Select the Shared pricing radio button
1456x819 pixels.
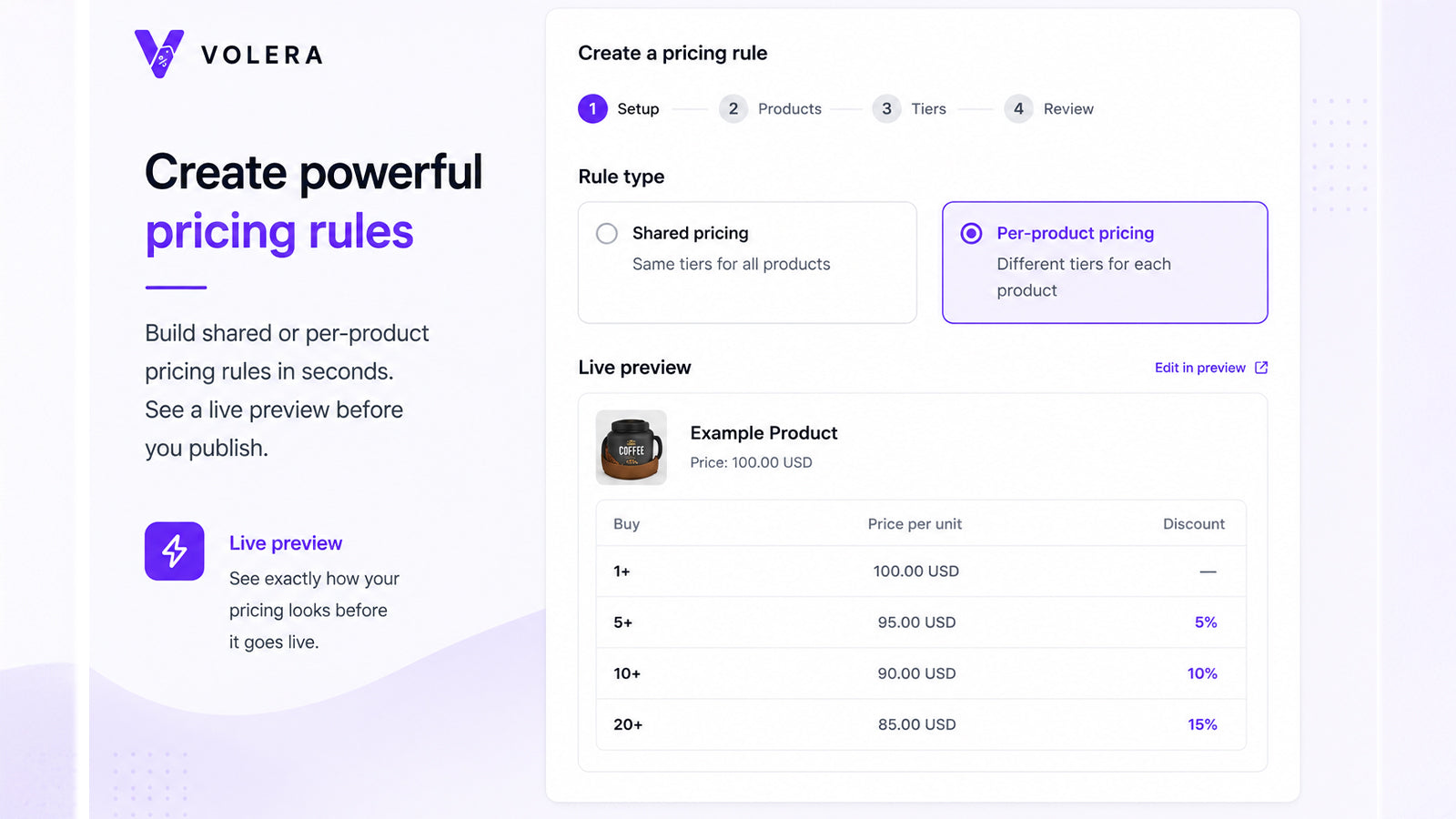607,234
